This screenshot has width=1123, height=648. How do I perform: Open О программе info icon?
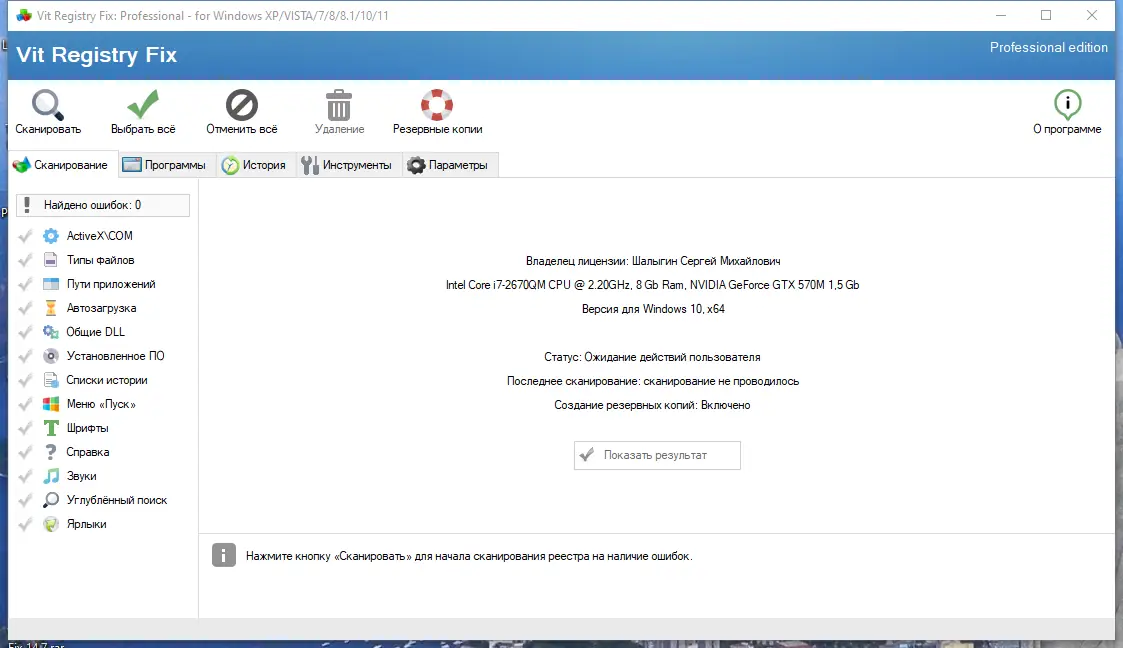coord(1067,105)
